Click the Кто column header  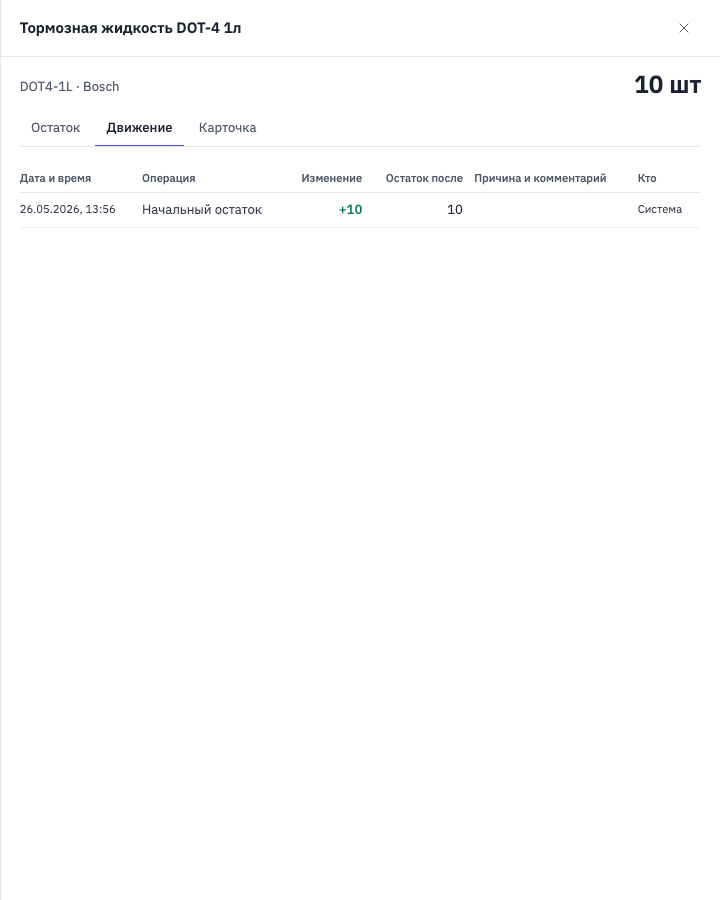[x=647, y=178]
